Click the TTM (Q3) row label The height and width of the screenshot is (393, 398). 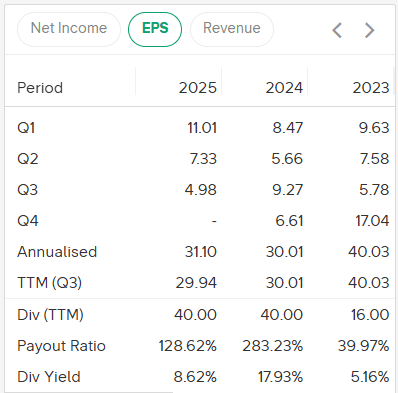[49, 283]
